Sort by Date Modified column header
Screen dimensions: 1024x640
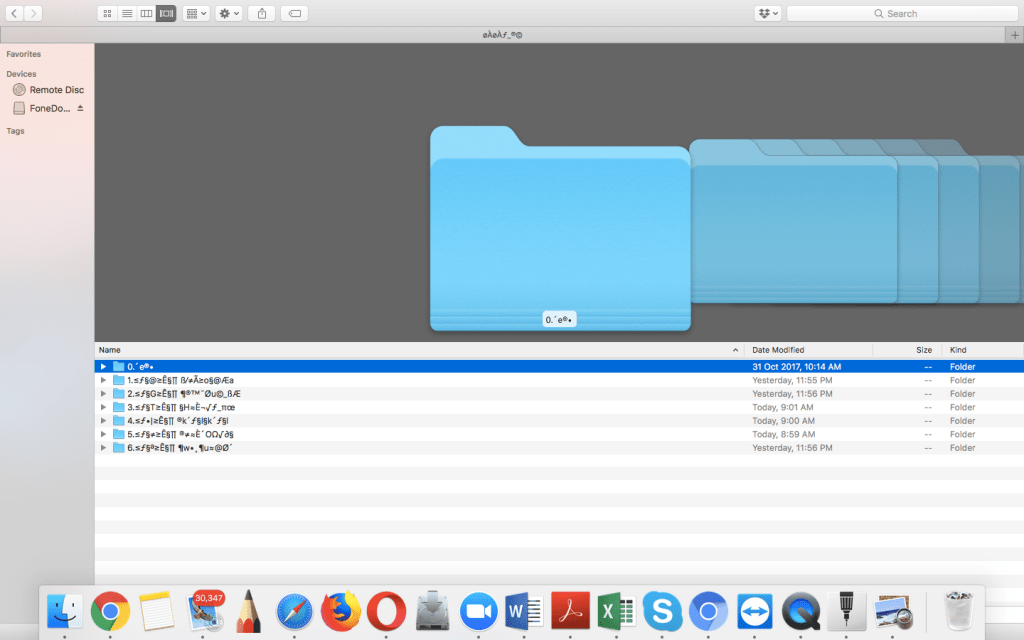pos(778,350)
